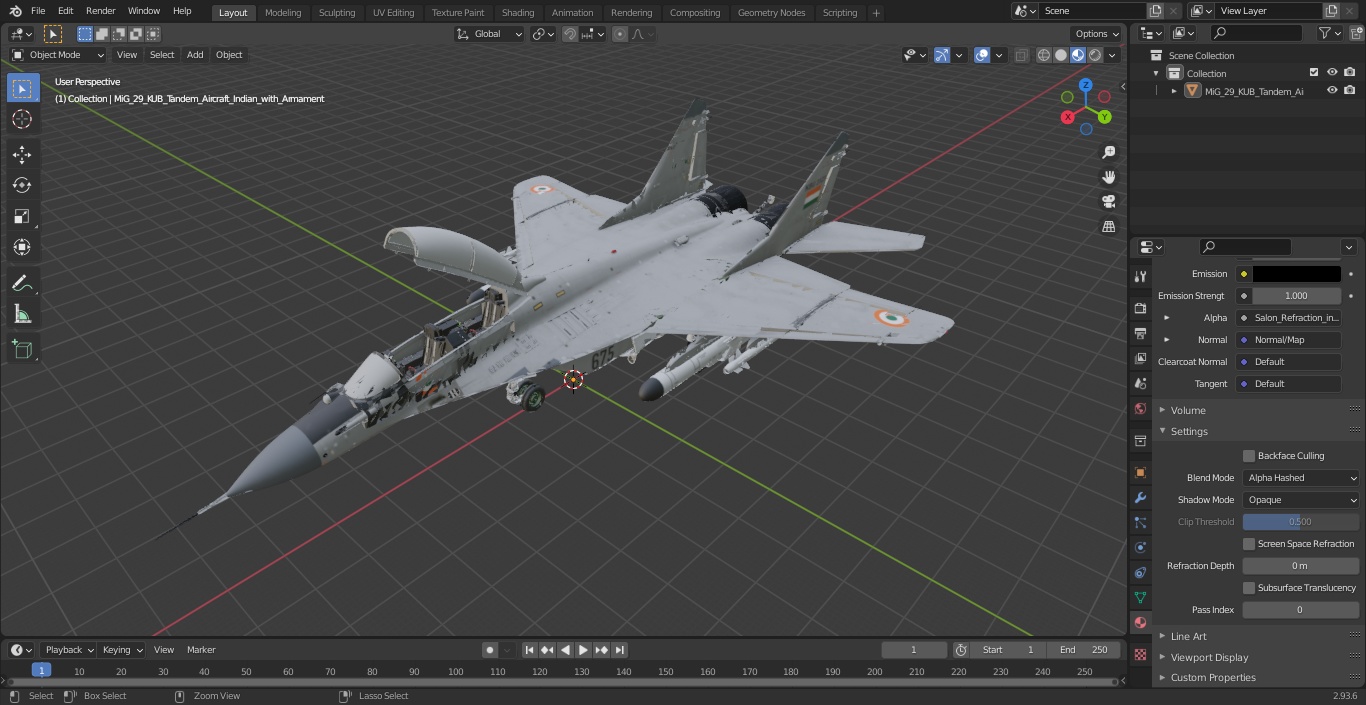1366x705 pixels.
Task: Open the Scene properties tab
Action: pos(1140,383)
